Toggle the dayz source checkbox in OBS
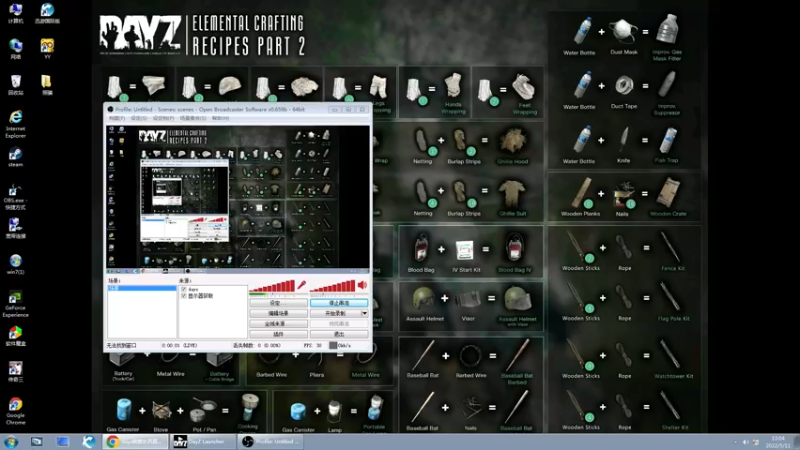Screen dimensions: 800x450 click(x=184, y=289)
